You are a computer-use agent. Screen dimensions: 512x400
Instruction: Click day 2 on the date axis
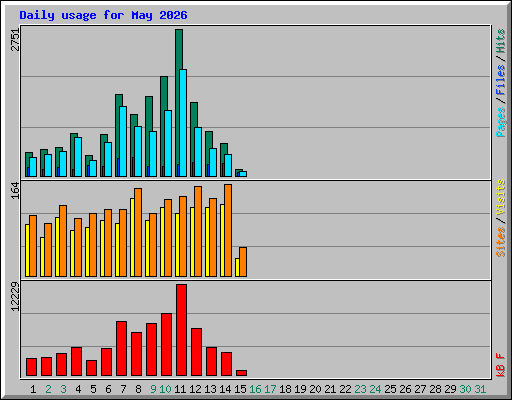(x=48, y=389)
